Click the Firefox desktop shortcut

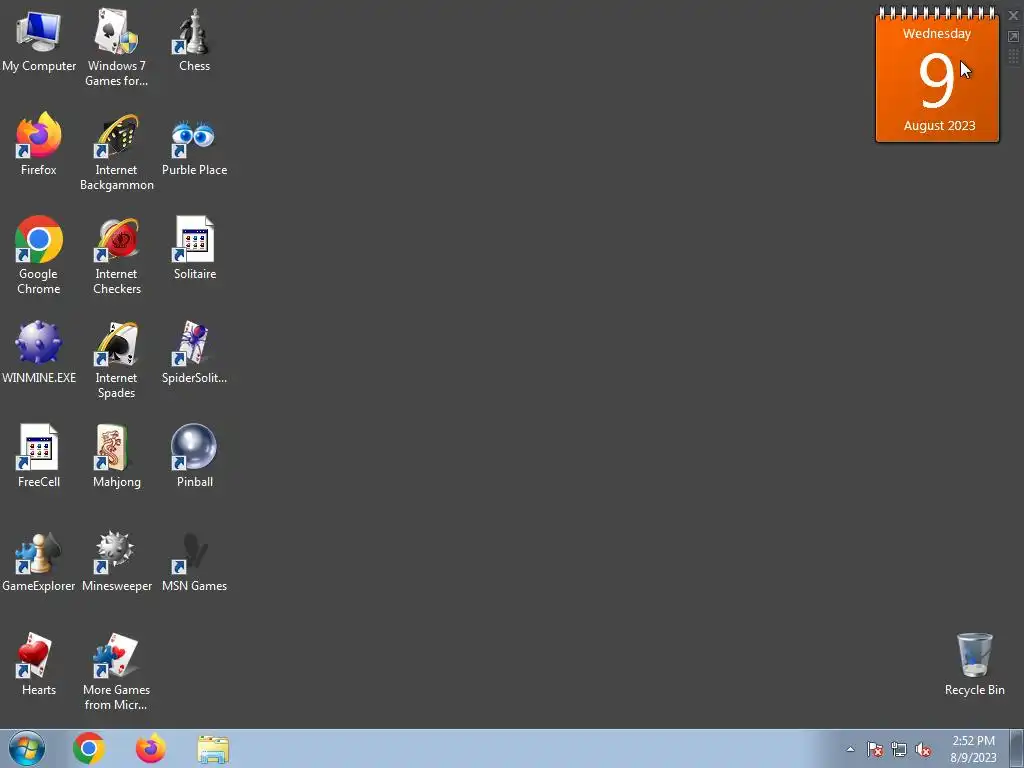click(39, 145)
